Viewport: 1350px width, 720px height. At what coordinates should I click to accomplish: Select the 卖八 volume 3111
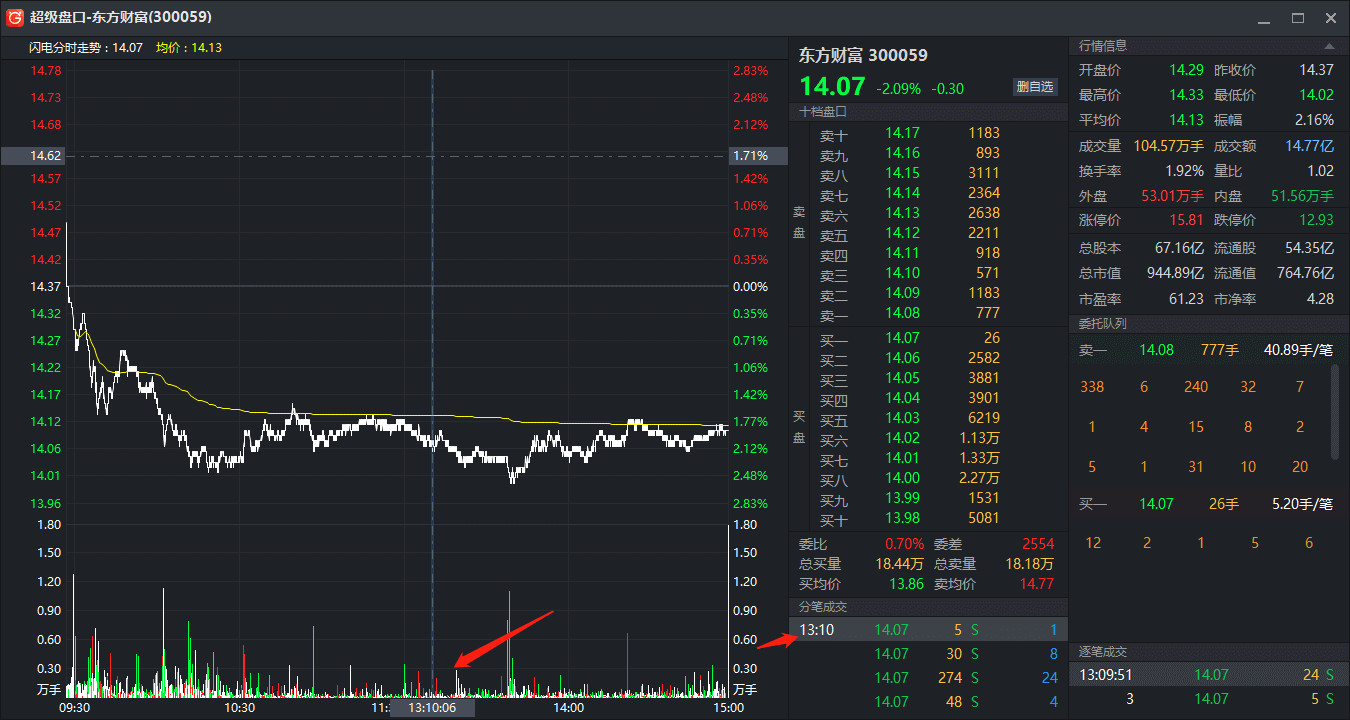(984, 173)
